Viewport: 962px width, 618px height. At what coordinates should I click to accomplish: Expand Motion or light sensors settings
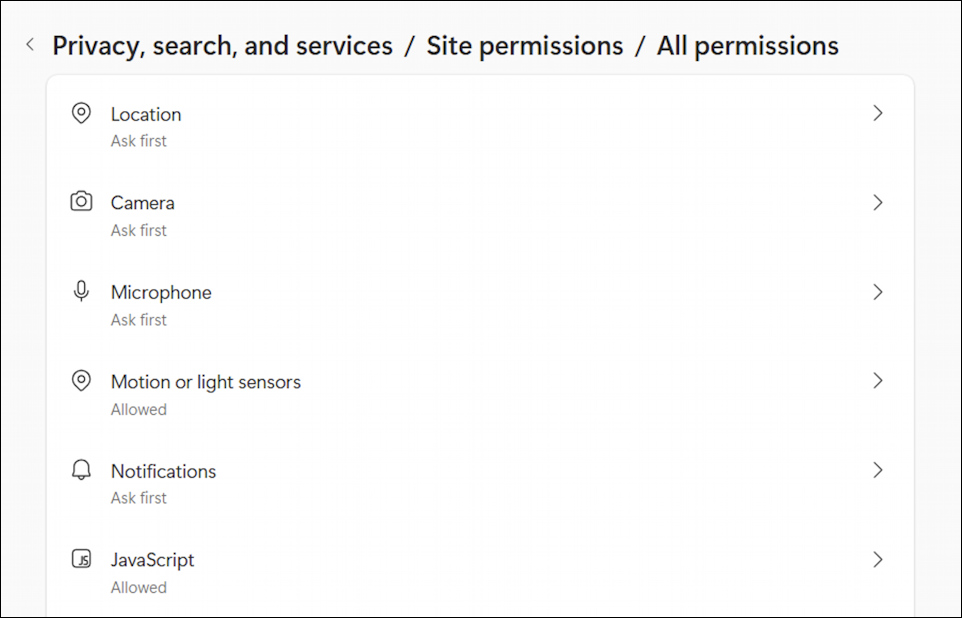point(878,381)
